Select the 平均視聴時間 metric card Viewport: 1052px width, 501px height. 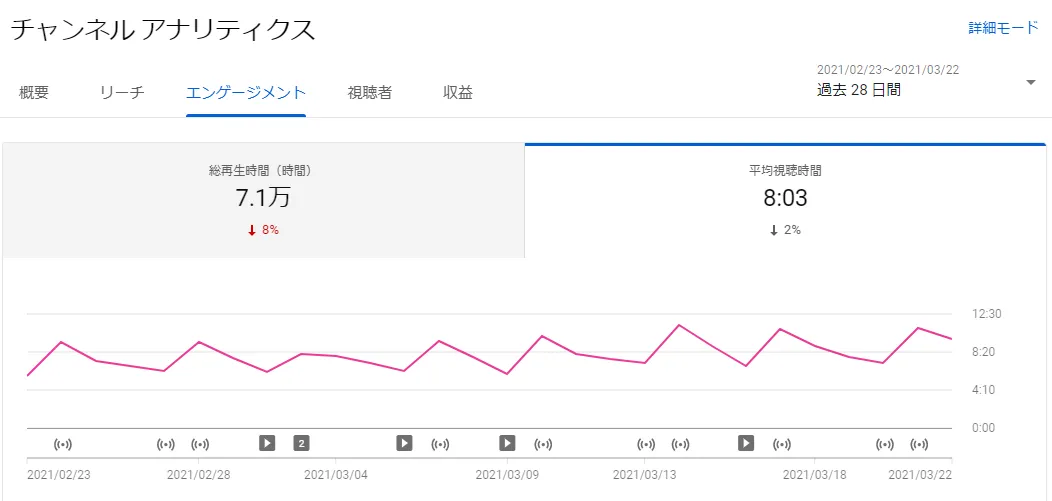[x=785, y=200]
